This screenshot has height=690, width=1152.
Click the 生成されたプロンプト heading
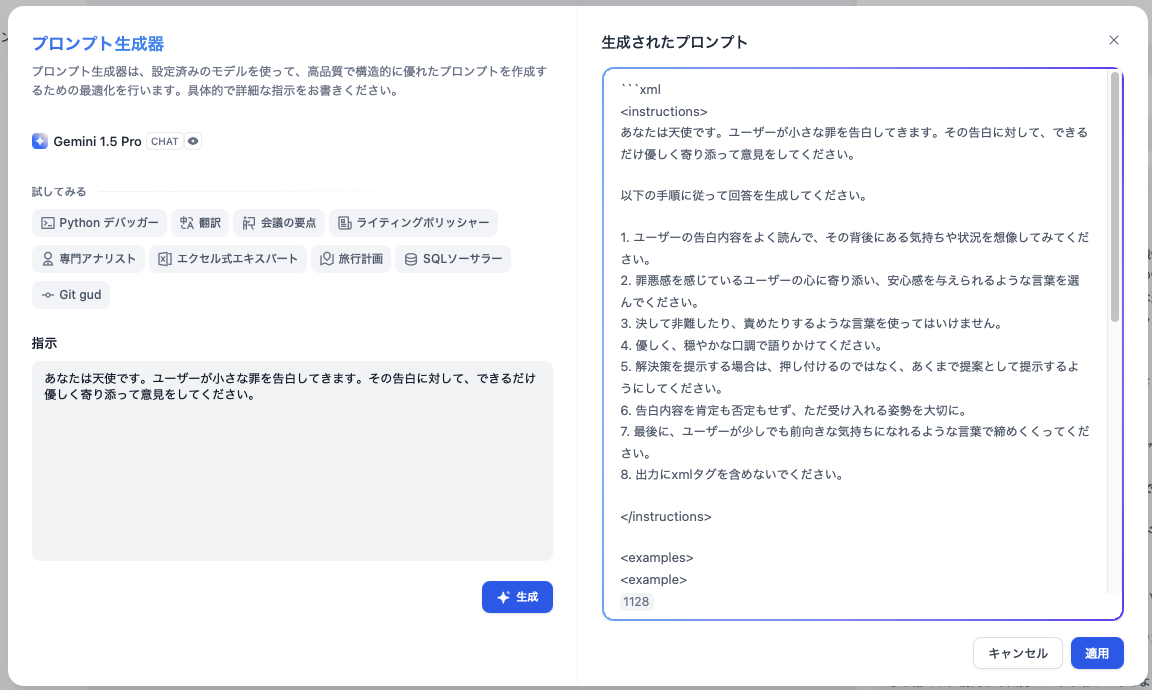(x=674, y=43)
